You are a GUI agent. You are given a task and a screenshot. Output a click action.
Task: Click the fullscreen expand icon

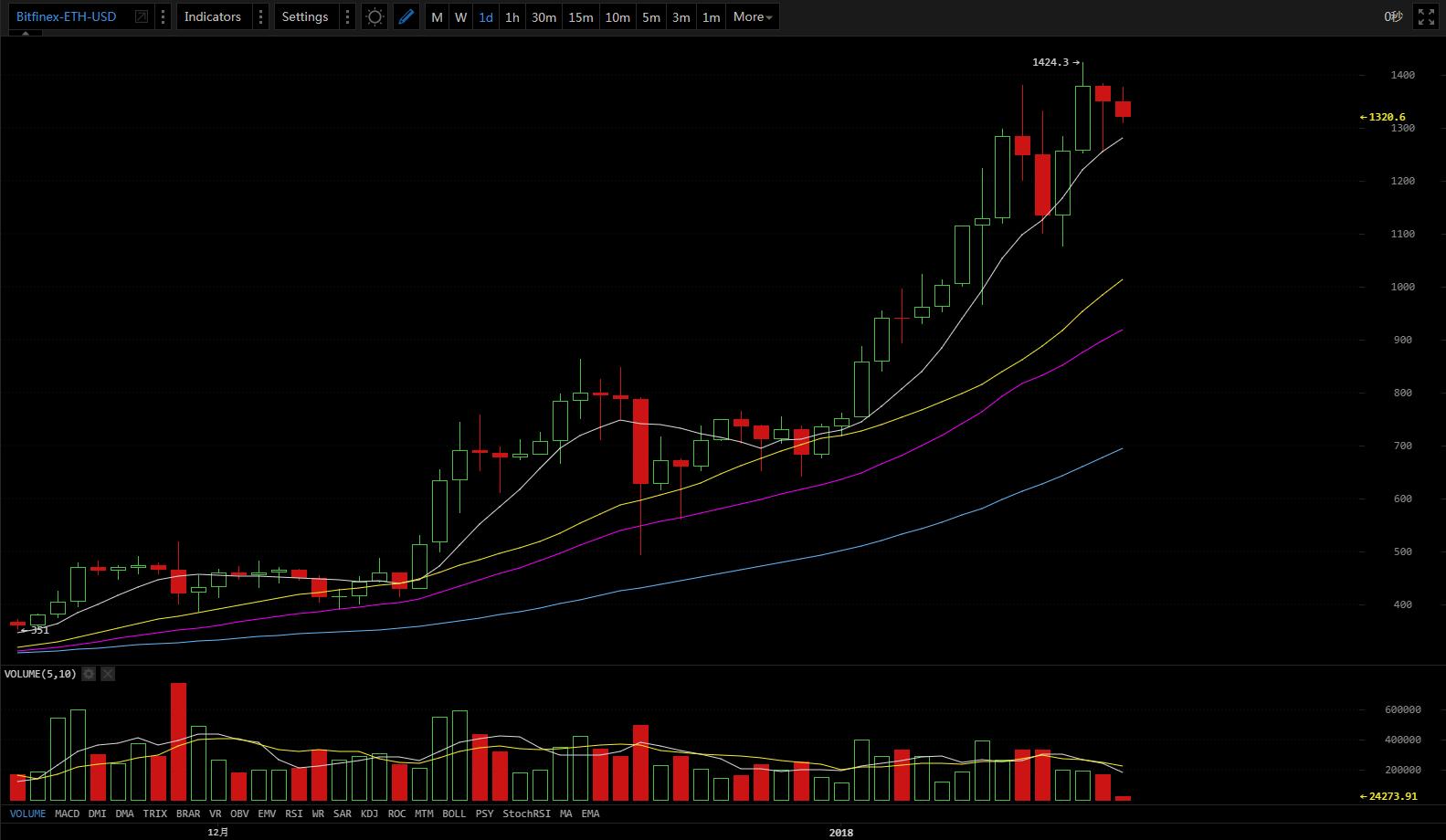pyautogui.click(x=1426, y=16)
